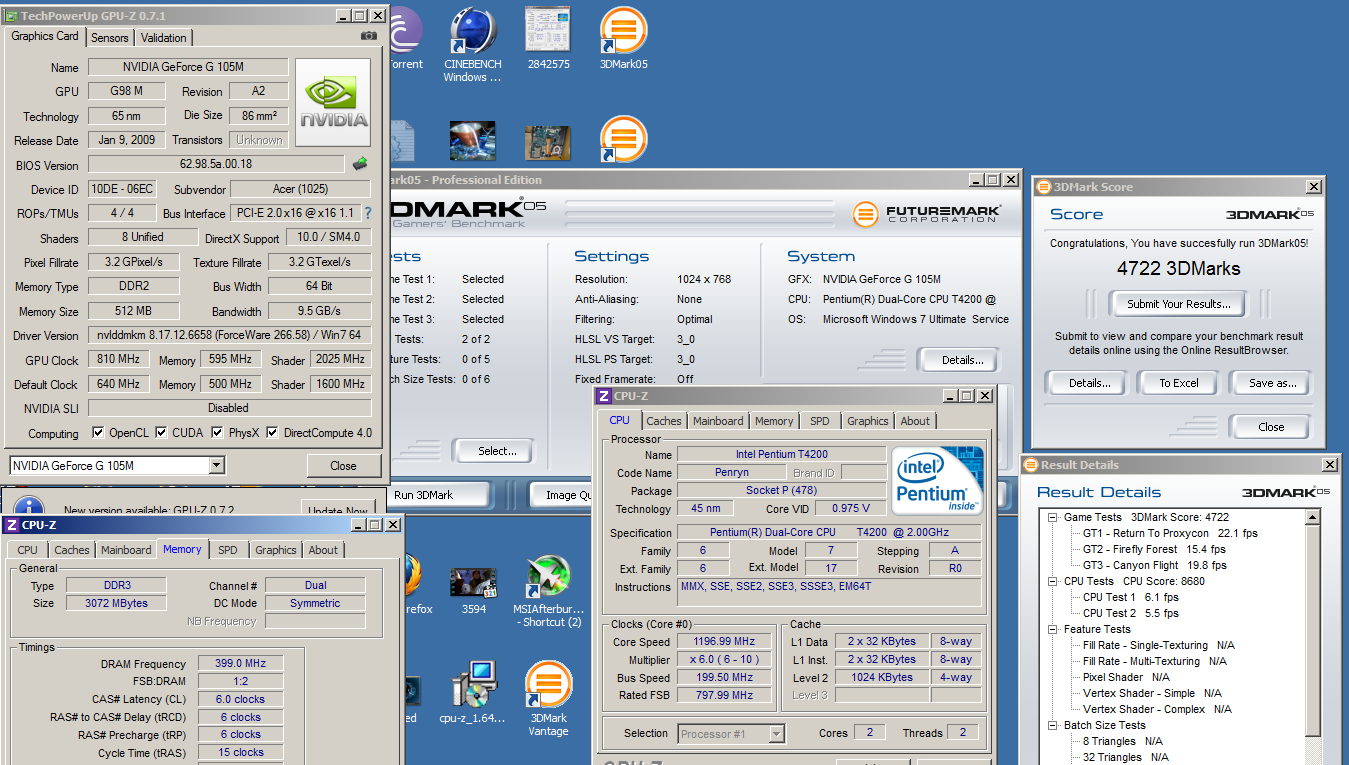Open the 3594 desktop icon
Viewport: 1349px width, 765px height.
pos(473,590)
